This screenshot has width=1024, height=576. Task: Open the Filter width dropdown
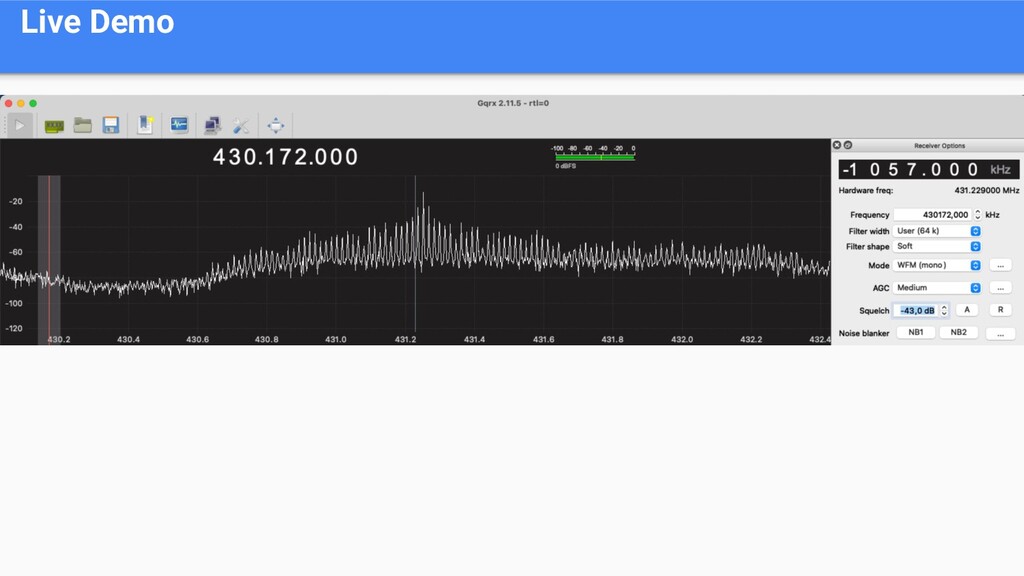[936, 231]
